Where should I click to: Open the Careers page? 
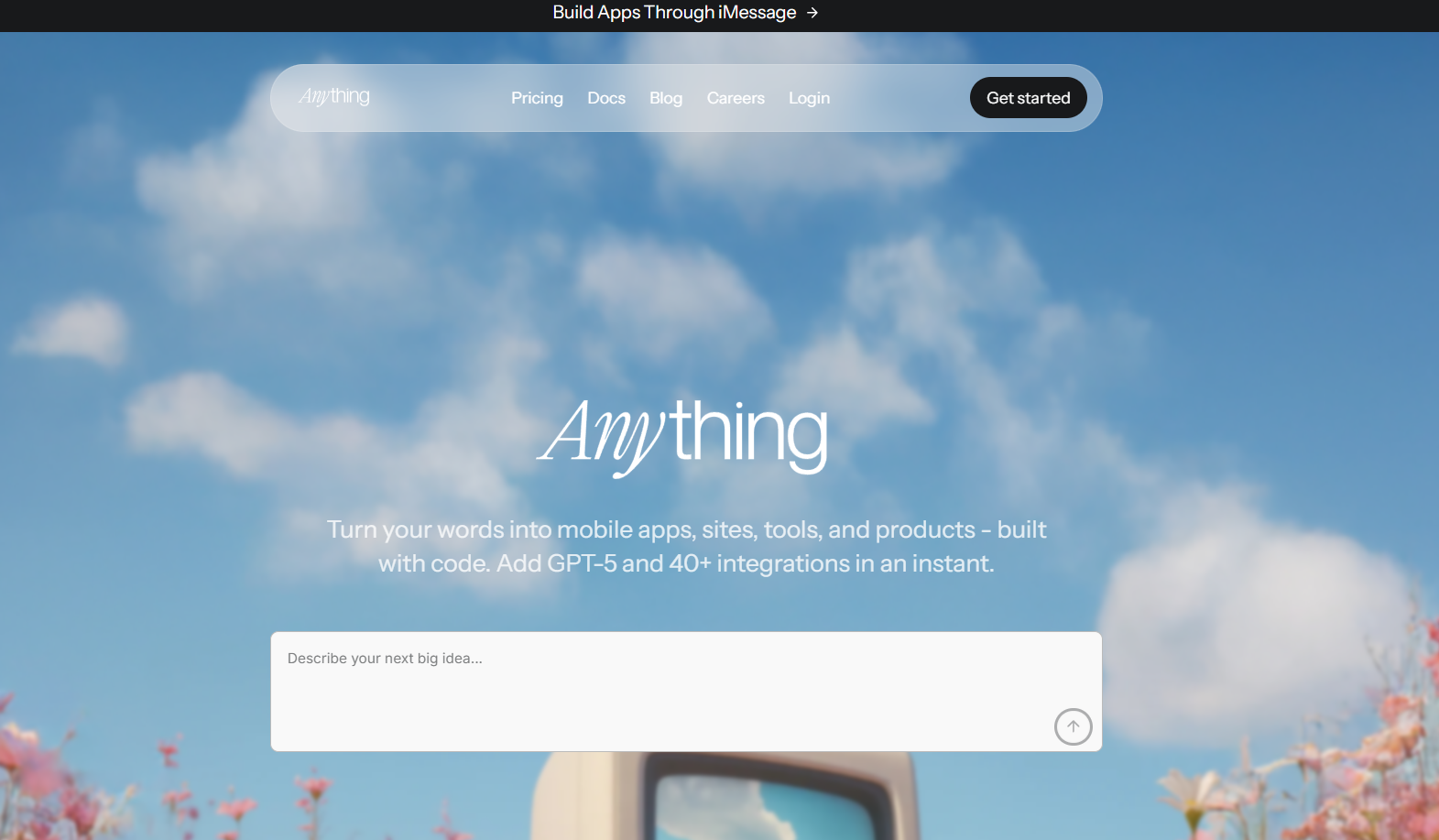click(736, 98)
